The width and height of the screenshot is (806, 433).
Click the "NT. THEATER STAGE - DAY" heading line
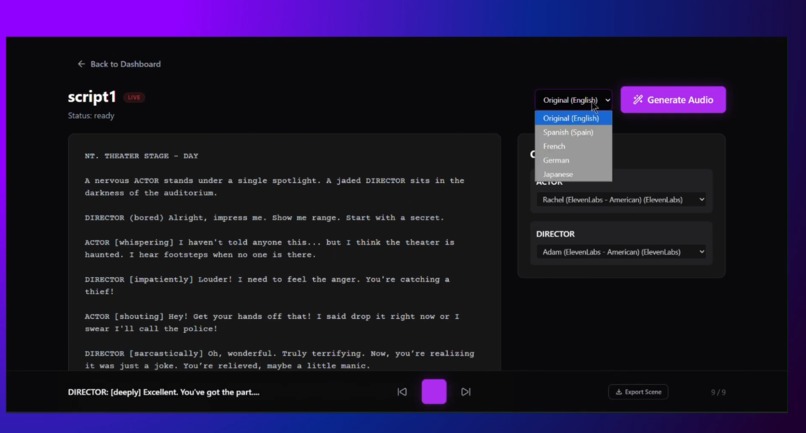tap(141, 156)
